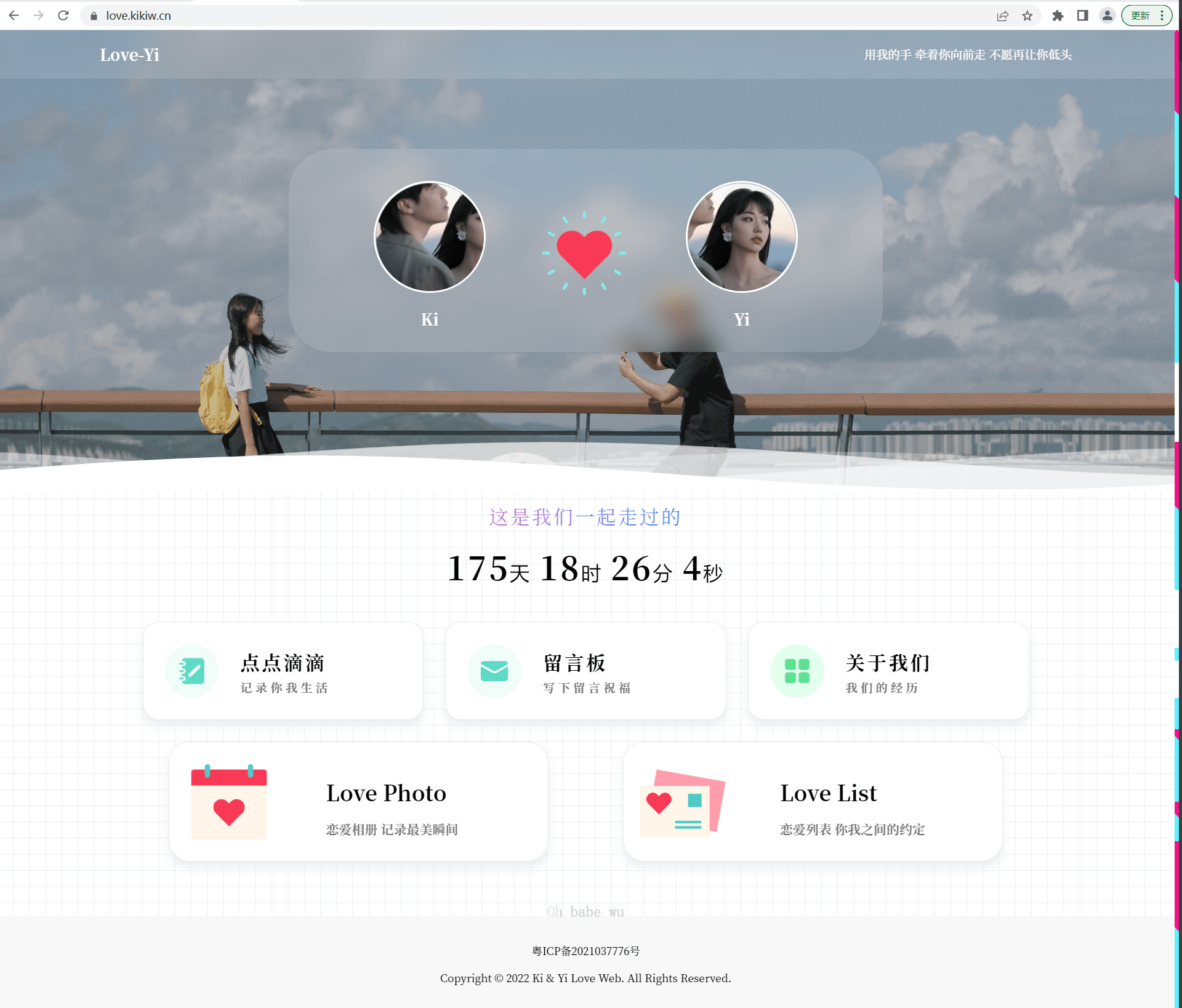Screen dimensions: 1182x1008
Task: Click the green 更新 update button
Action: 1140,16
